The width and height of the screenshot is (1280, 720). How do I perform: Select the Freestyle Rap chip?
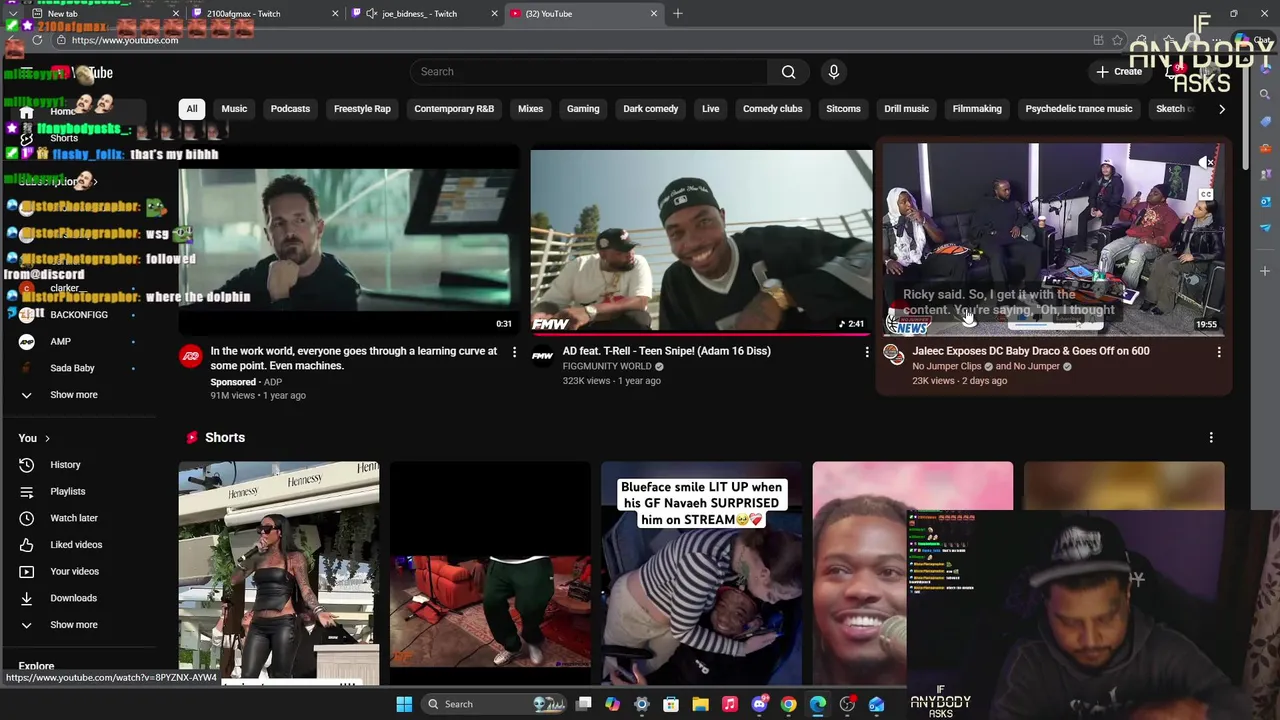(x=362, y=109)
